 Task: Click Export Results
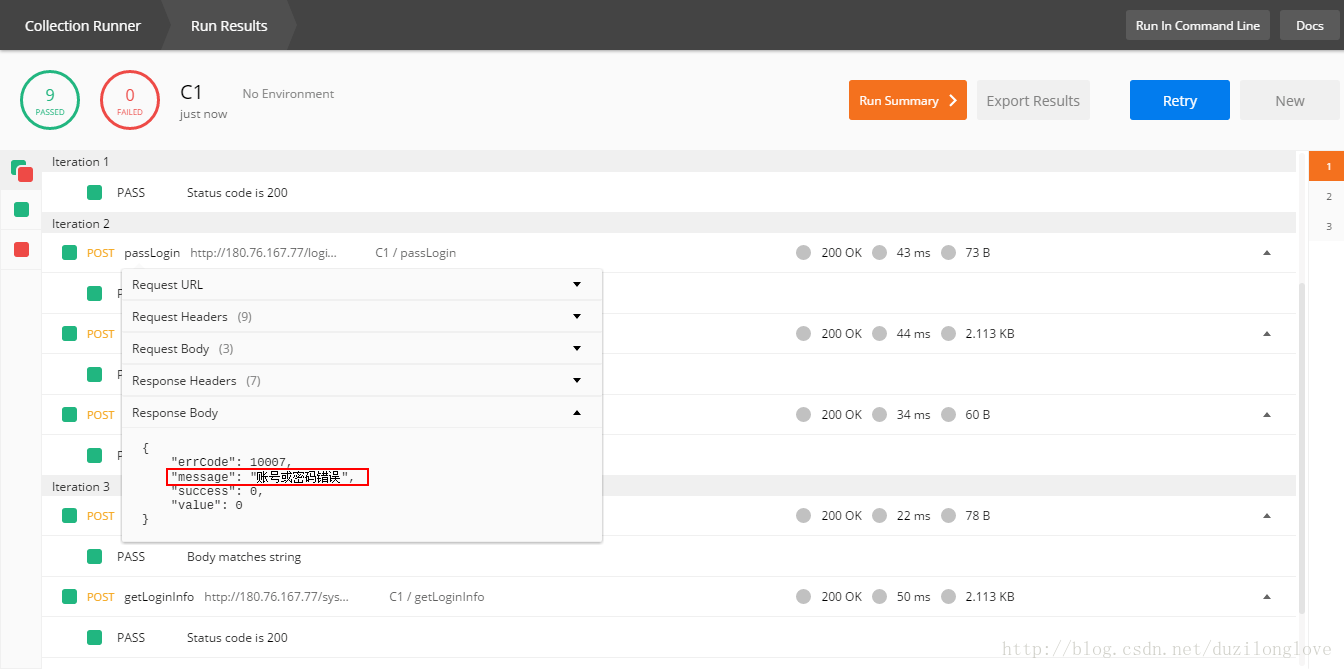pyautogui.click(x=1033, y=100)
